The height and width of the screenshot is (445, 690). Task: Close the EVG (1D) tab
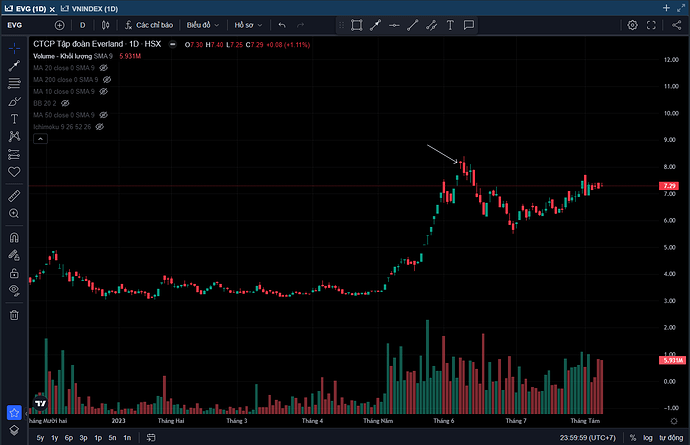click(52, 9)
